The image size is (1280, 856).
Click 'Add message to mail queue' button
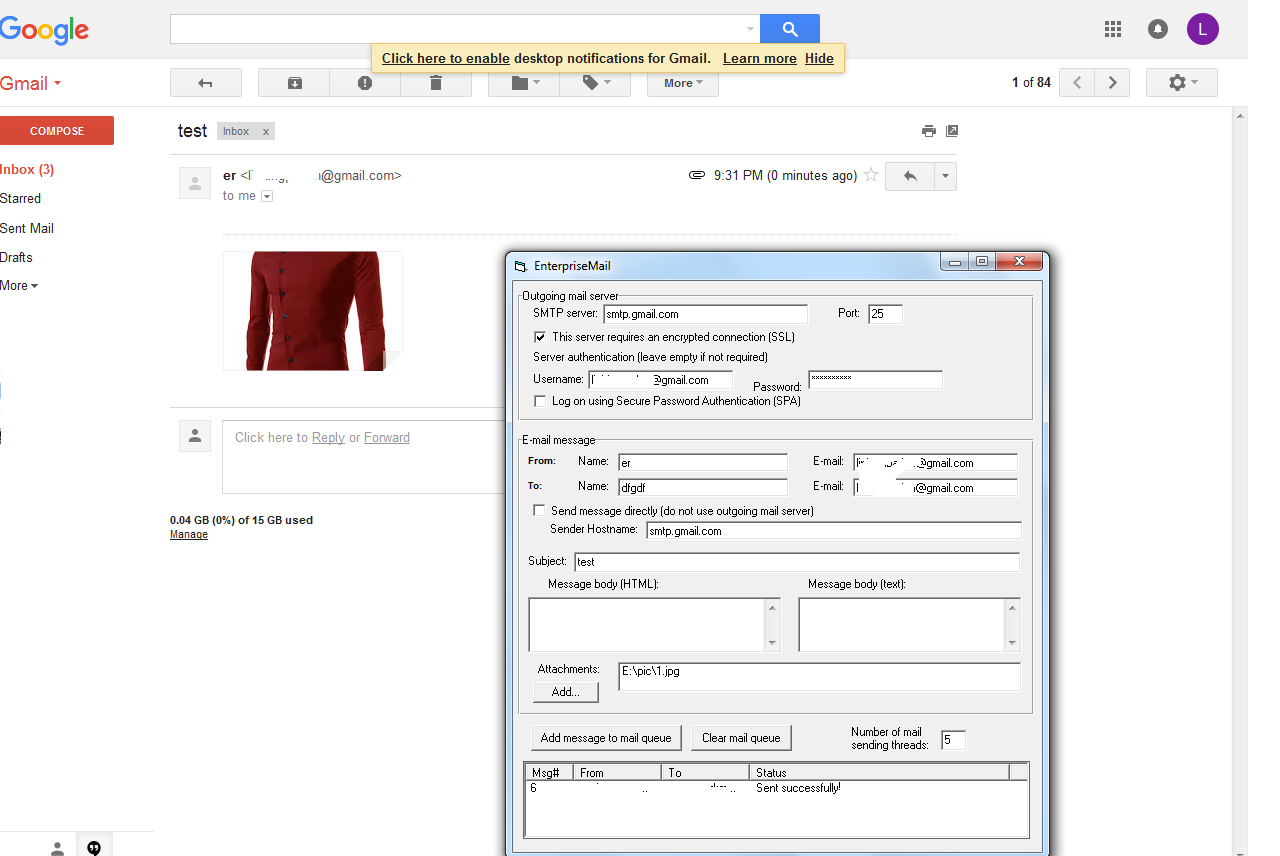[x=606, y=738]
